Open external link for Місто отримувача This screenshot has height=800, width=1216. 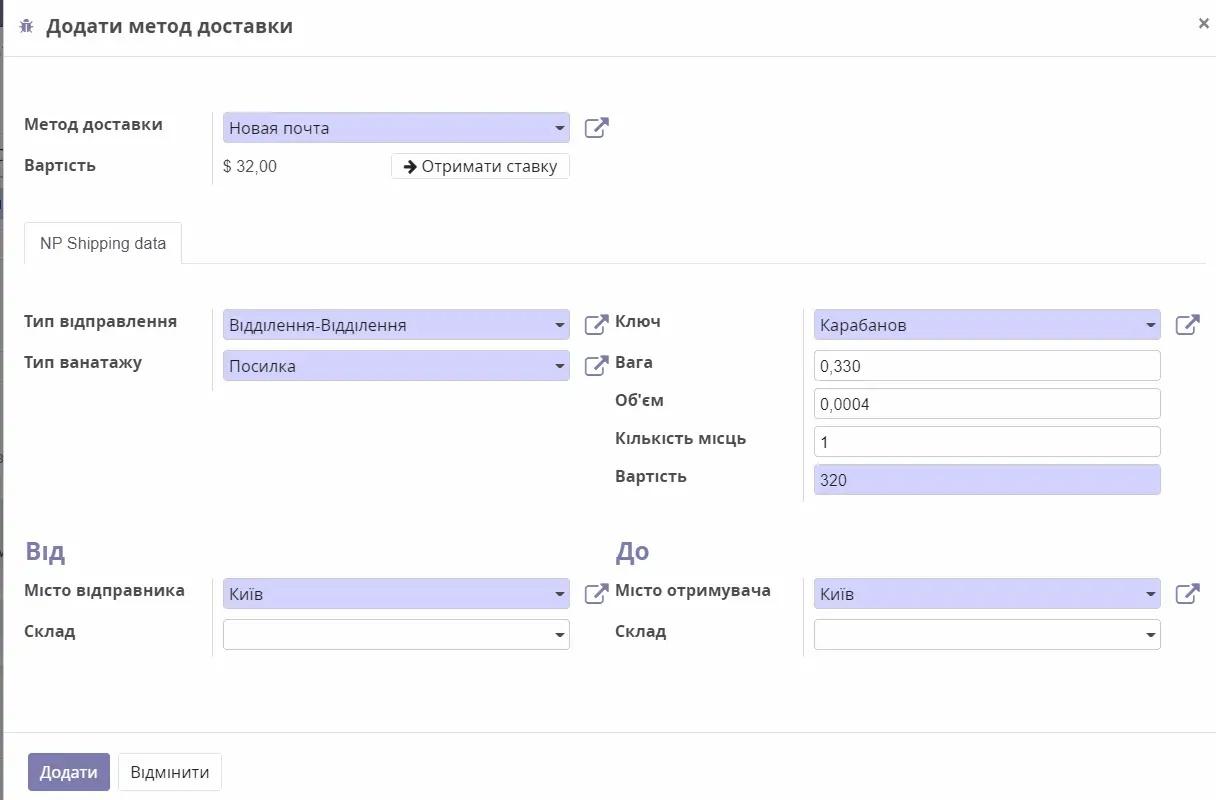pyautogui.click(x=1187, y=594)
